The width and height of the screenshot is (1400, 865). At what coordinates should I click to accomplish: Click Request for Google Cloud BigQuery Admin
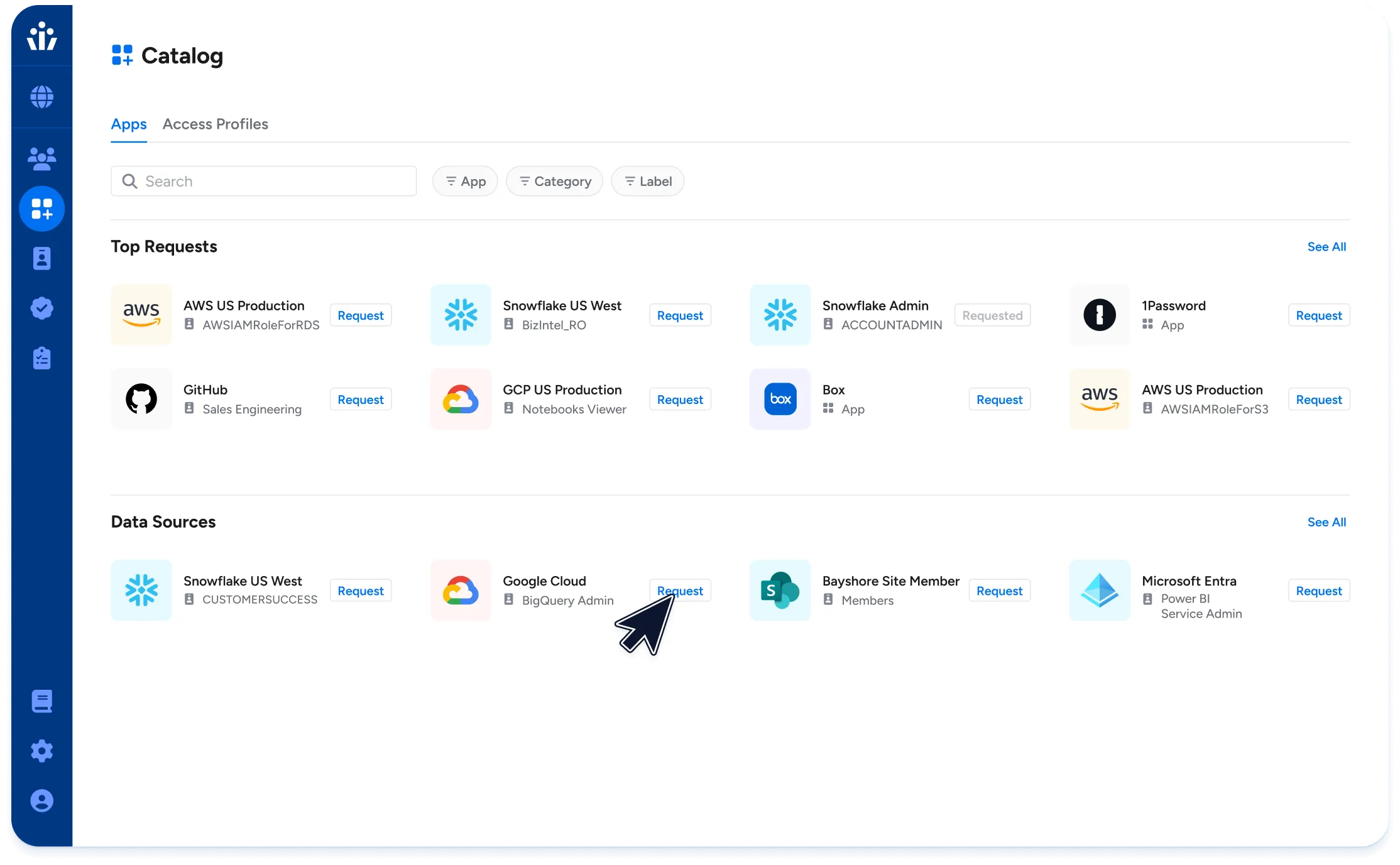coord(680,590)
